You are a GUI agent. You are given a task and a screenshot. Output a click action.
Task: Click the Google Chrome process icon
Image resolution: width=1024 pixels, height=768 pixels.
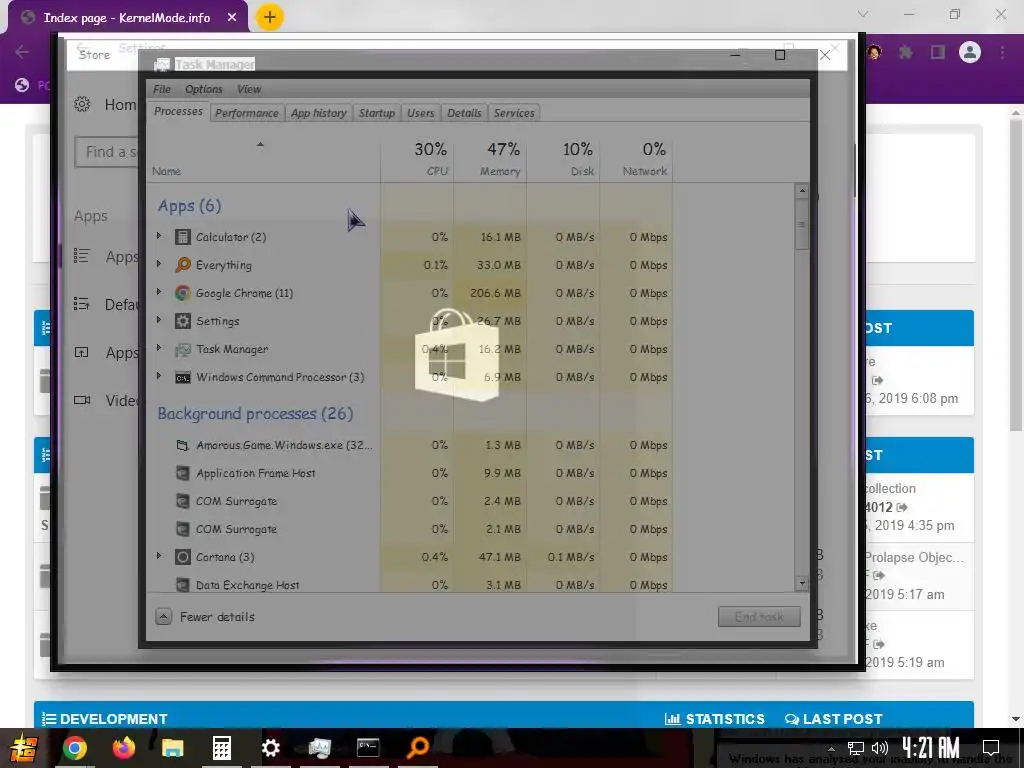(183, 293)
